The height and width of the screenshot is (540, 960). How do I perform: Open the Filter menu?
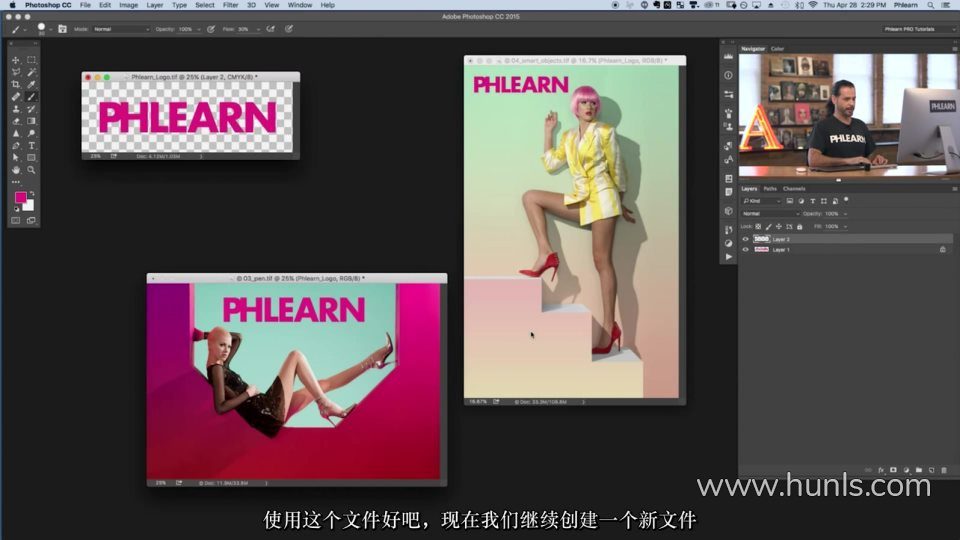(230, 5)
